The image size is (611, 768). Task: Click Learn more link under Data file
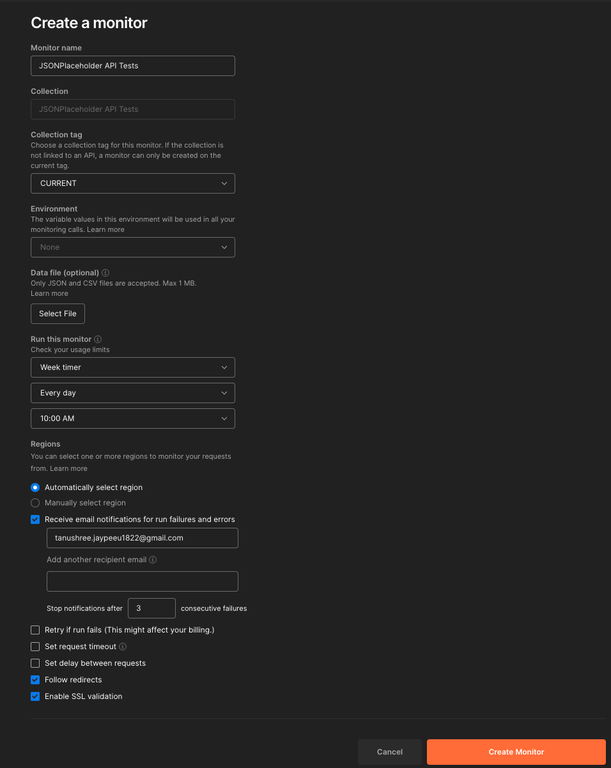(49, 293)
